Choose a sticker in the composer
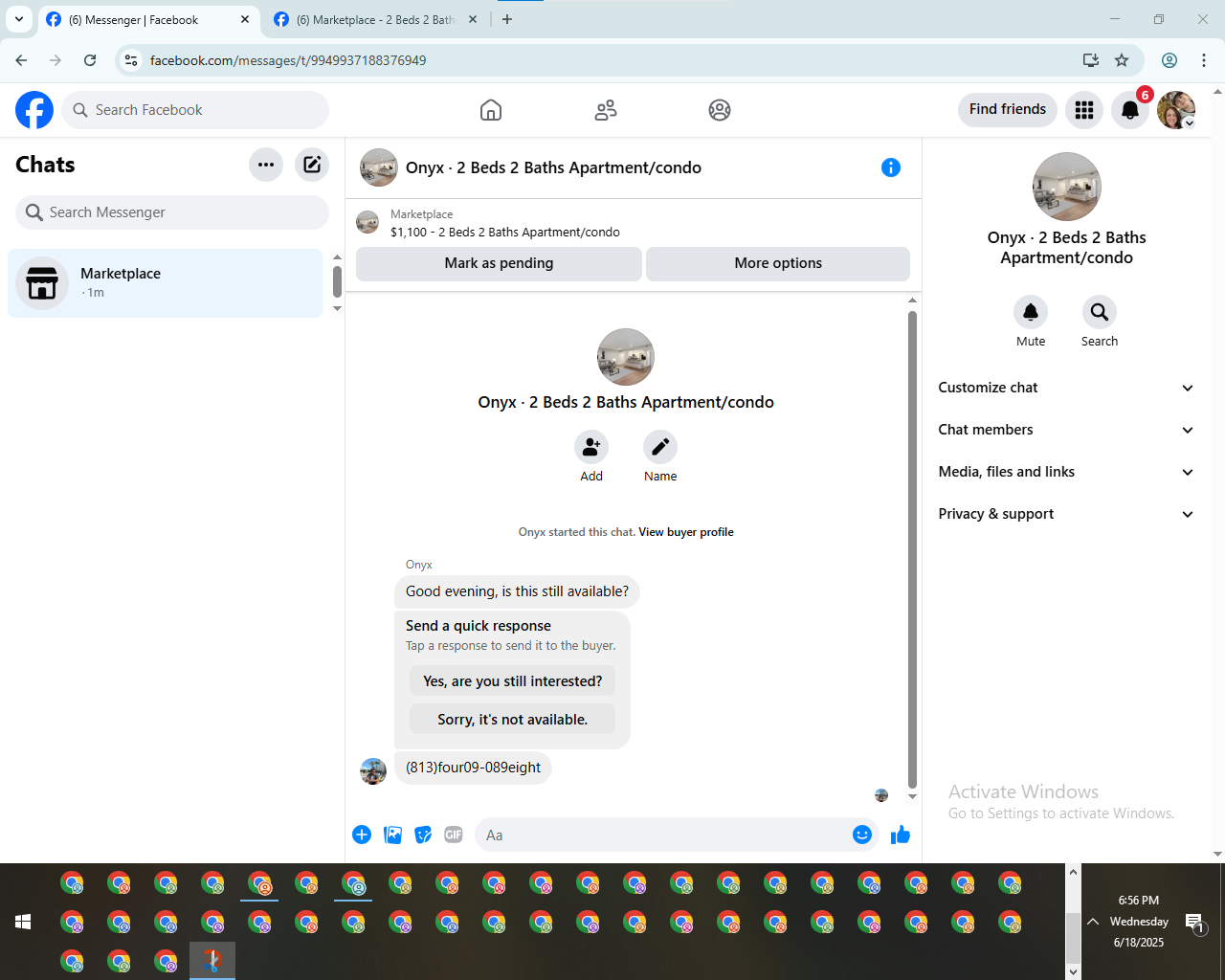Image resolution: width=1225 pixels, height=980 pixels. (423, 835)
